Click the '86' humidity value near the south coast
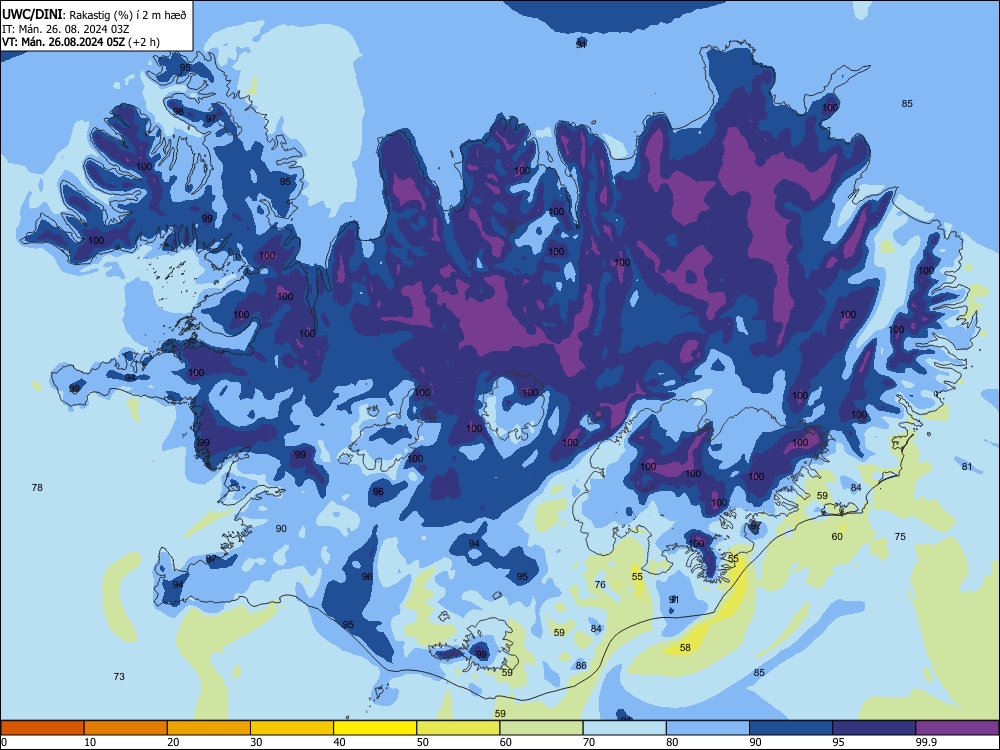Image resolution: width=1000 pixels, height=750 pixels. click(581, 666)
